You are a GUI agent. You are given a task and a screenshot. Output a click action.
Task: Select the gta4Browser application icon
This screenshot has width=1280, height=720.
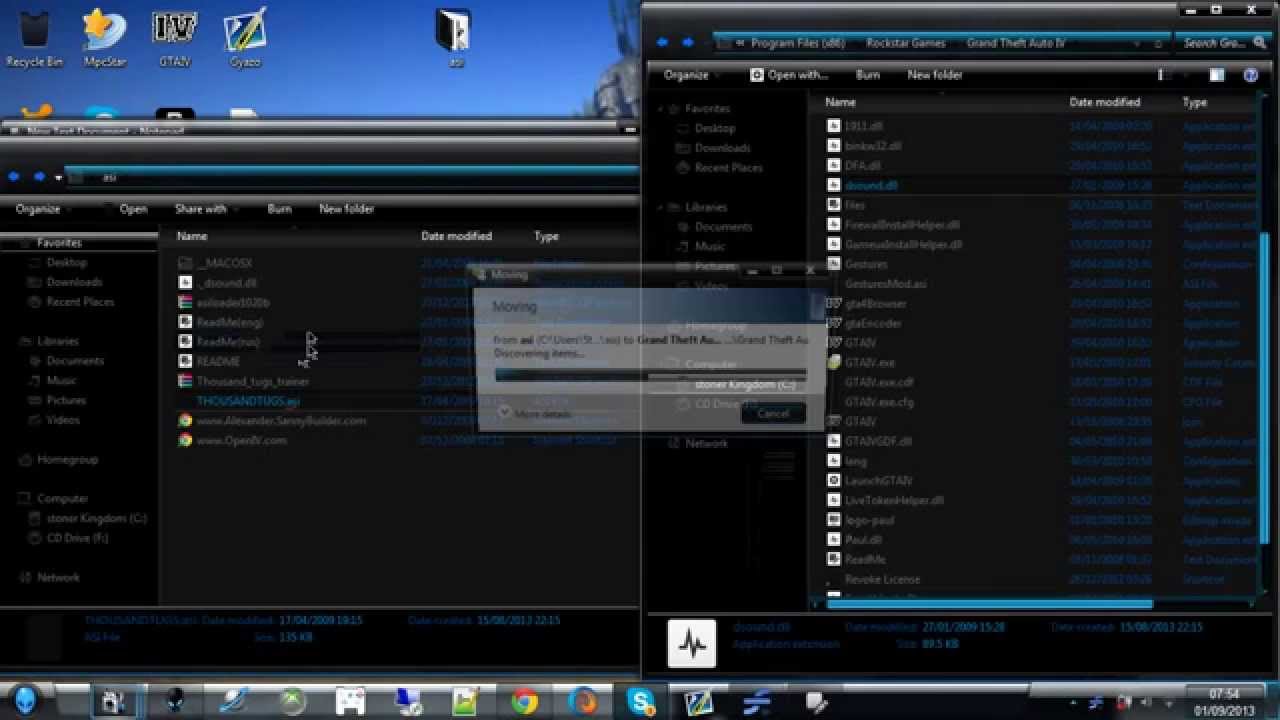[834, 303]
